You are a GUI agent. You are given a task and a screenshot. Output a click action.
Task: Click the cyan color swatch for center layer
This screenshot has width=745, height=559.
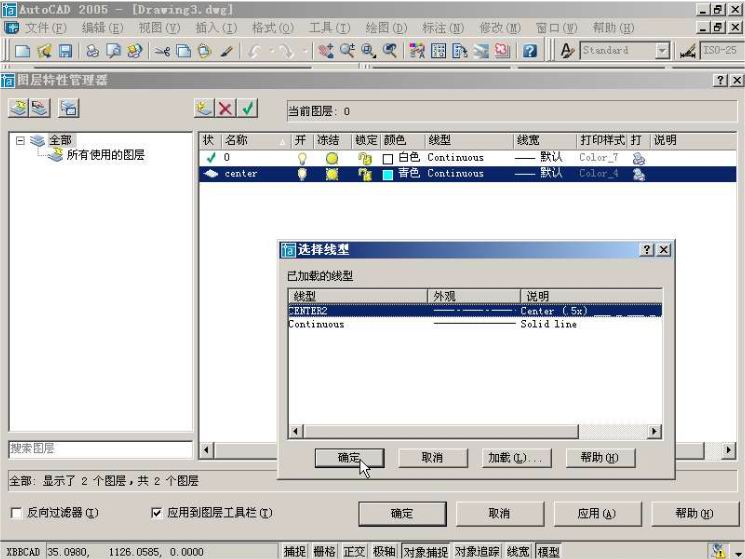[x=388, y=175]
